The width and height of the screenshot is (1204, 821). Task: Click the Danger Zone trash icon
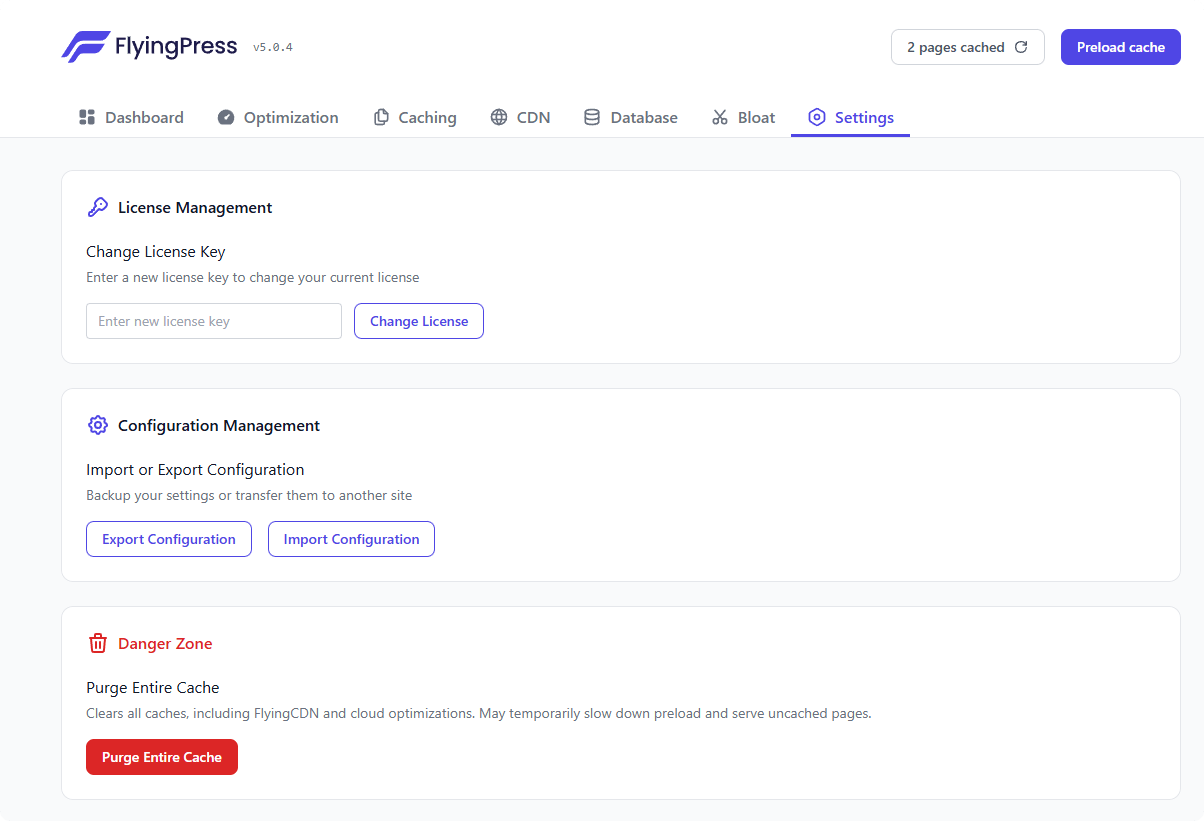pos(98,644)
